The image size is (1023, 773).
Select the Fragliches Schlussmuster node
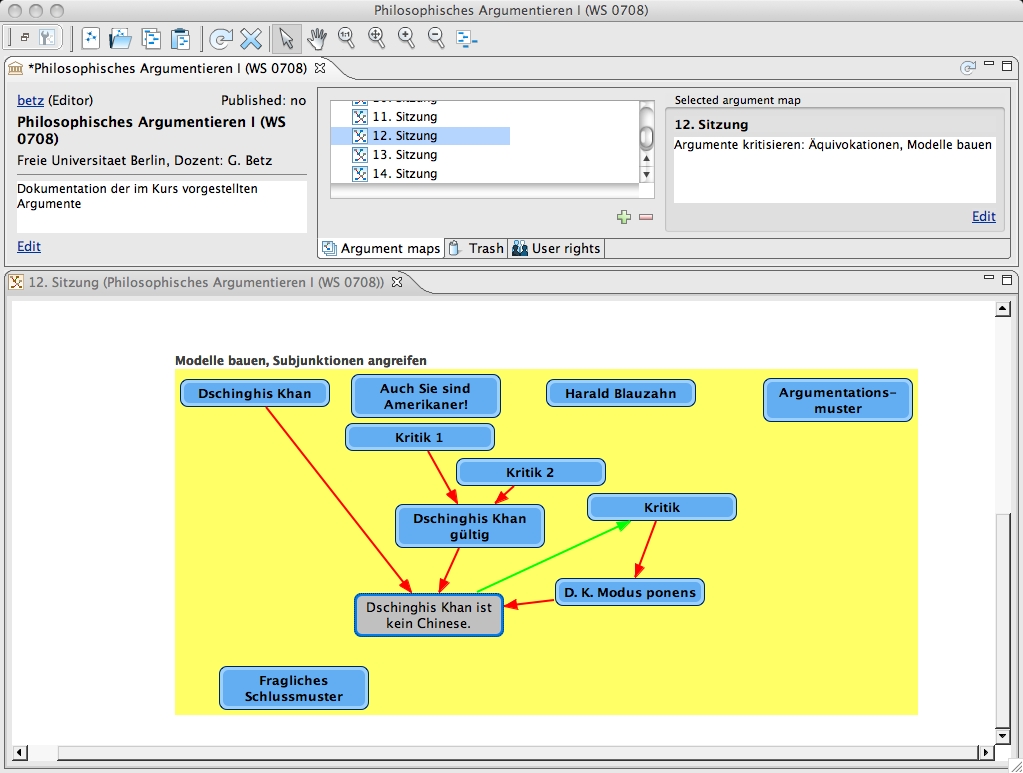294,688
